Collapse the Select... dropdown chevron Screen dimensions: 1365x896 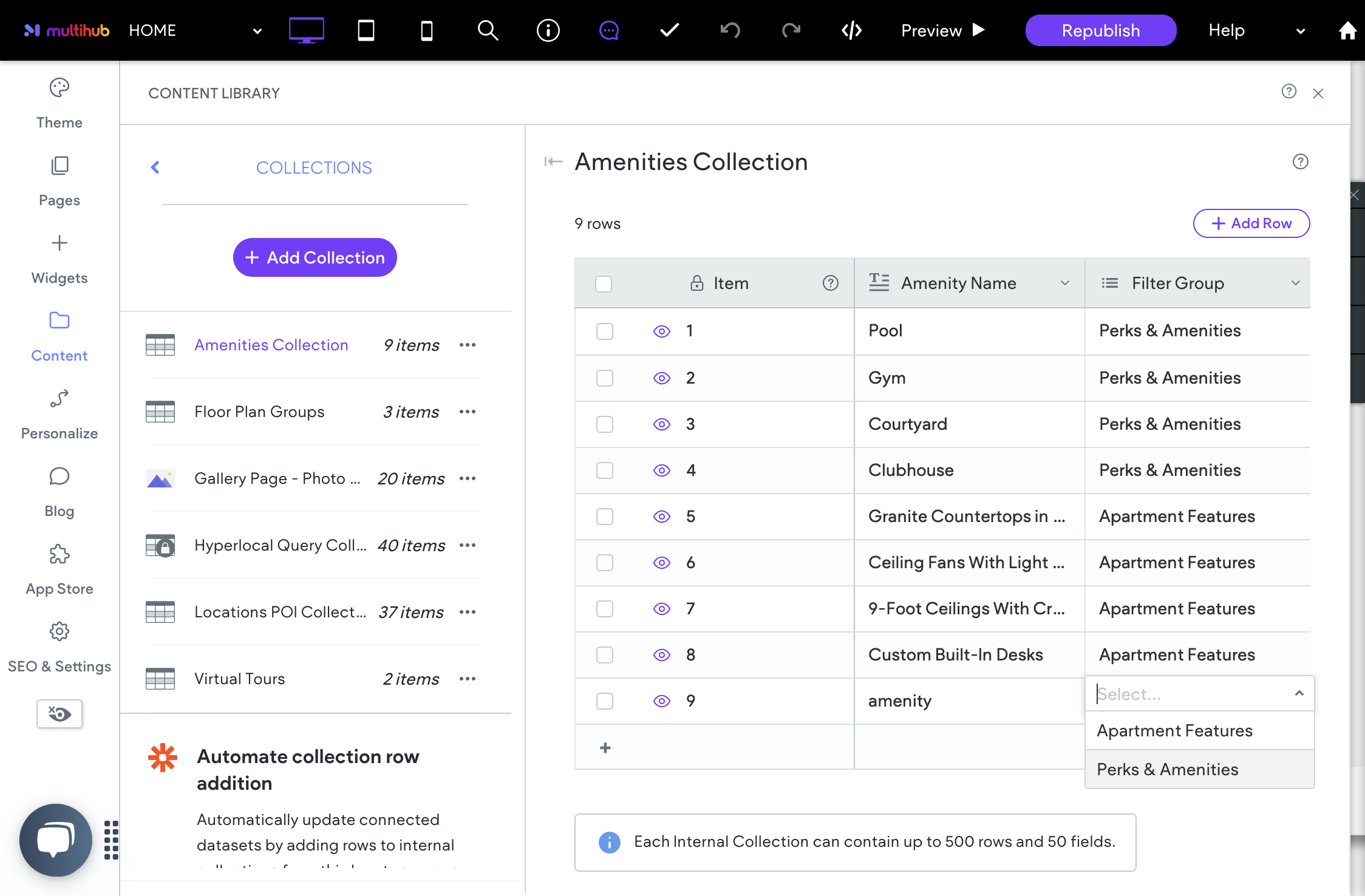(x=1299, y=693)
